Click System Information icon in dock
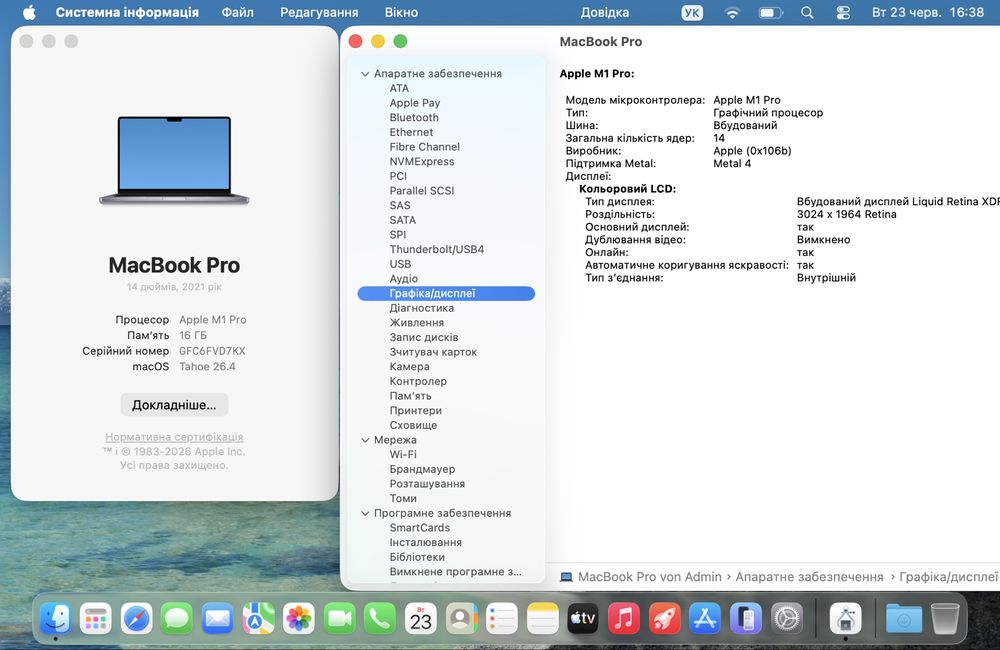The width and height of the screenshot is (1000, 650). [x=846, y=618]
